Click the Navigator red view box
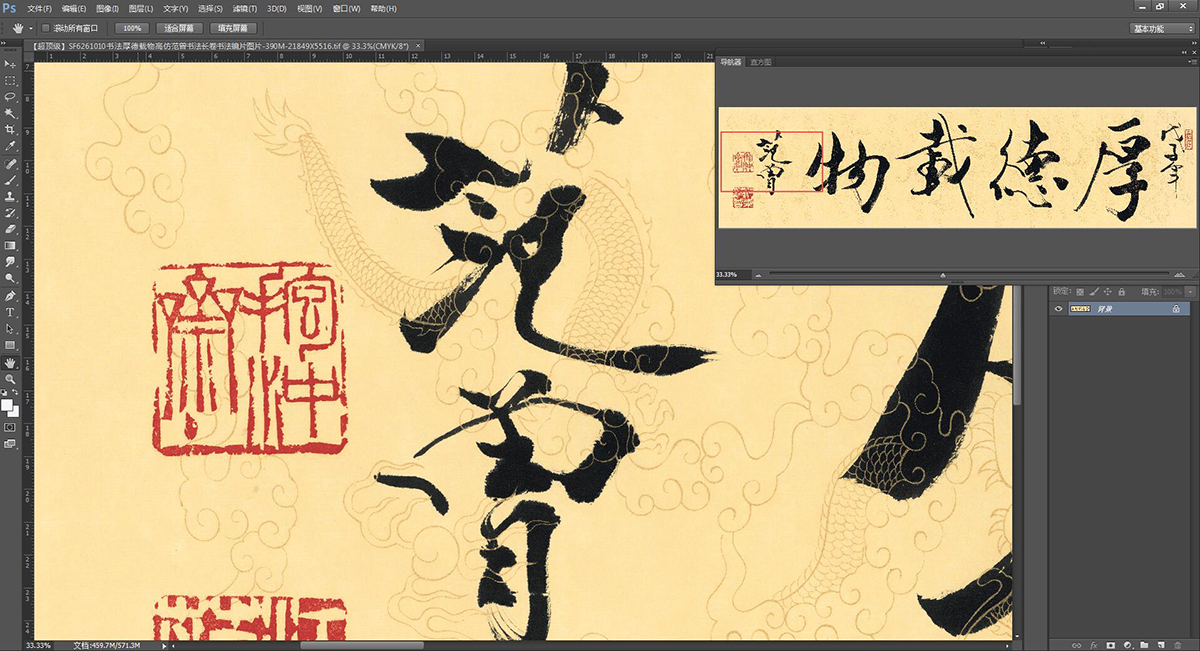The width and height of the screenshot is (1200, 651). [771, 160]
